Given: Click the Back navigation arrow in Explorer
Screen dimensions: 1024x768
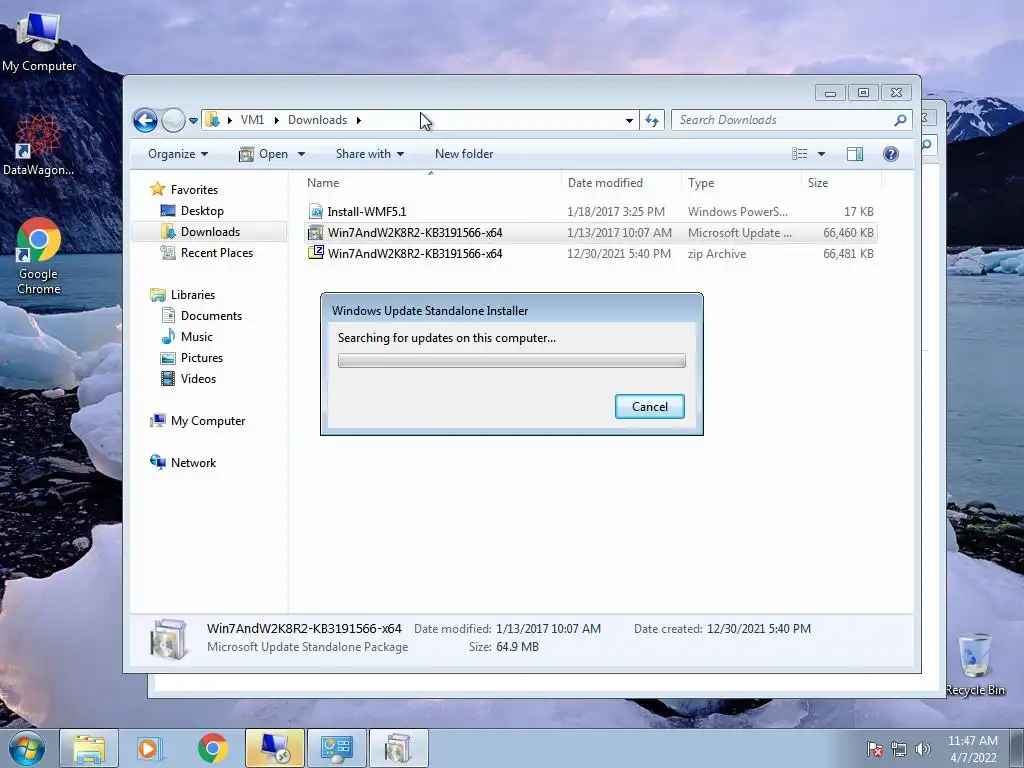Looking at the screenshot, I should coord(145,120).
